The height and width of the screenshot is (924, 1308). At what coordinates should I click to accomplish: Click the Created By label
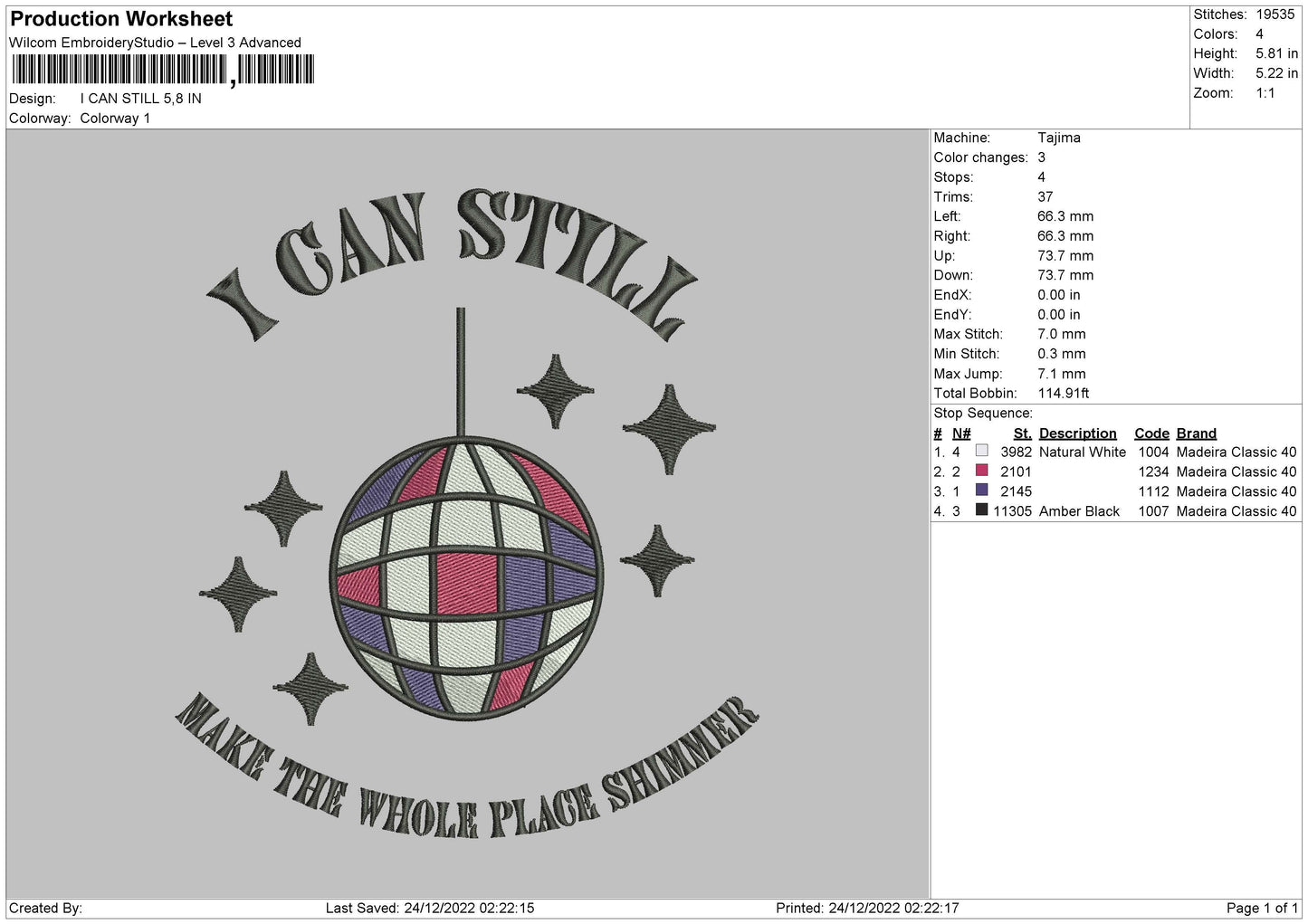45,908
